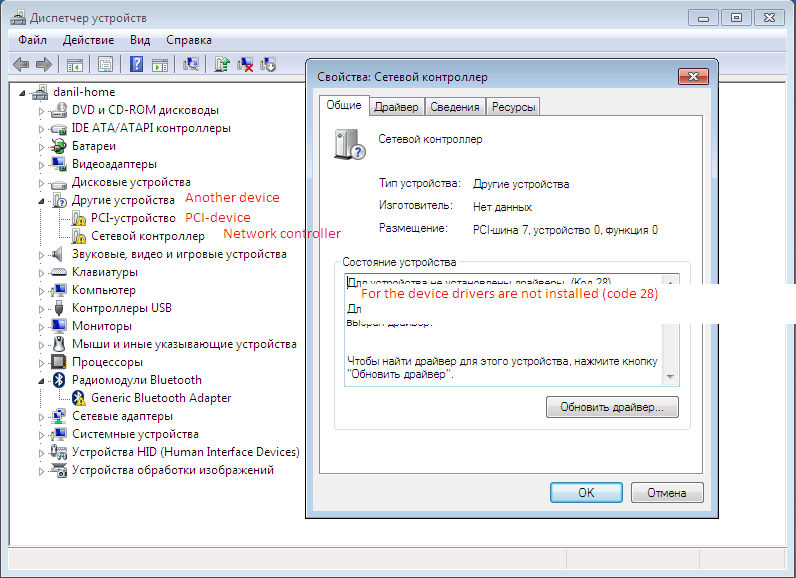
Task: Click the Клавиатуры keyboard icon
Action: (59, 272)
